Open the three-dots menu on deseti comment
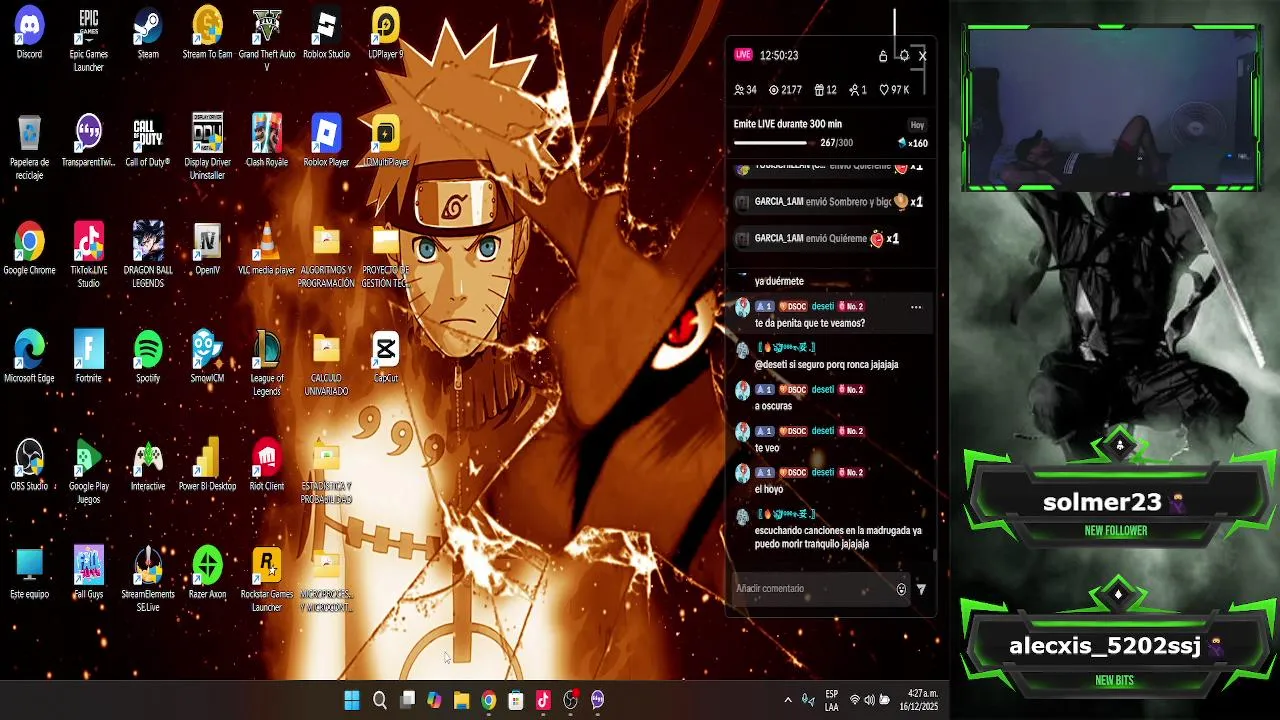This screenshot has height=720, width=1280. click(x=916, y=307)
